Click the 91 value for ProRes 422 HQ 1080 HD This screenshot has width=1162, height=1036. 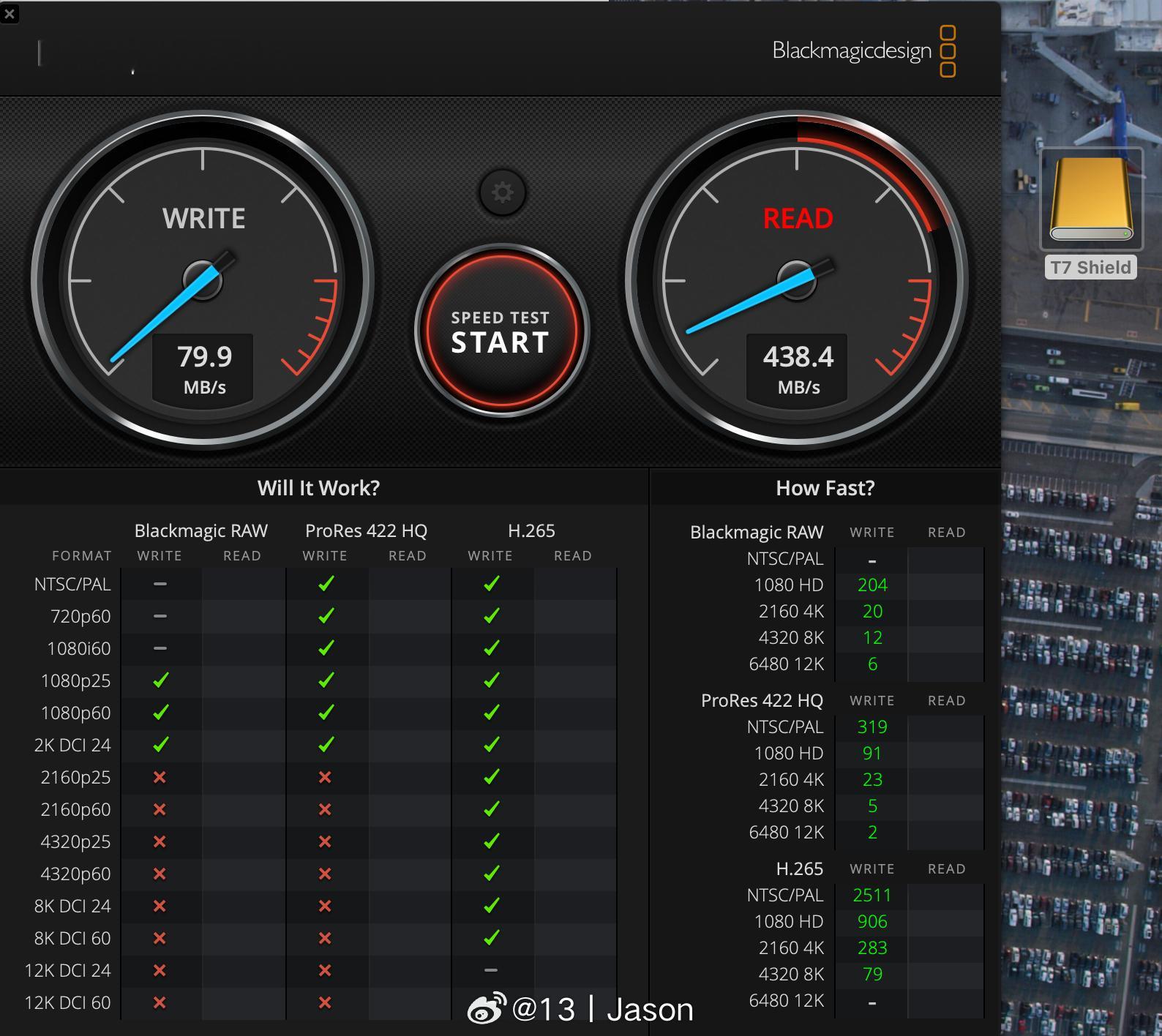[x=872, y=753]
